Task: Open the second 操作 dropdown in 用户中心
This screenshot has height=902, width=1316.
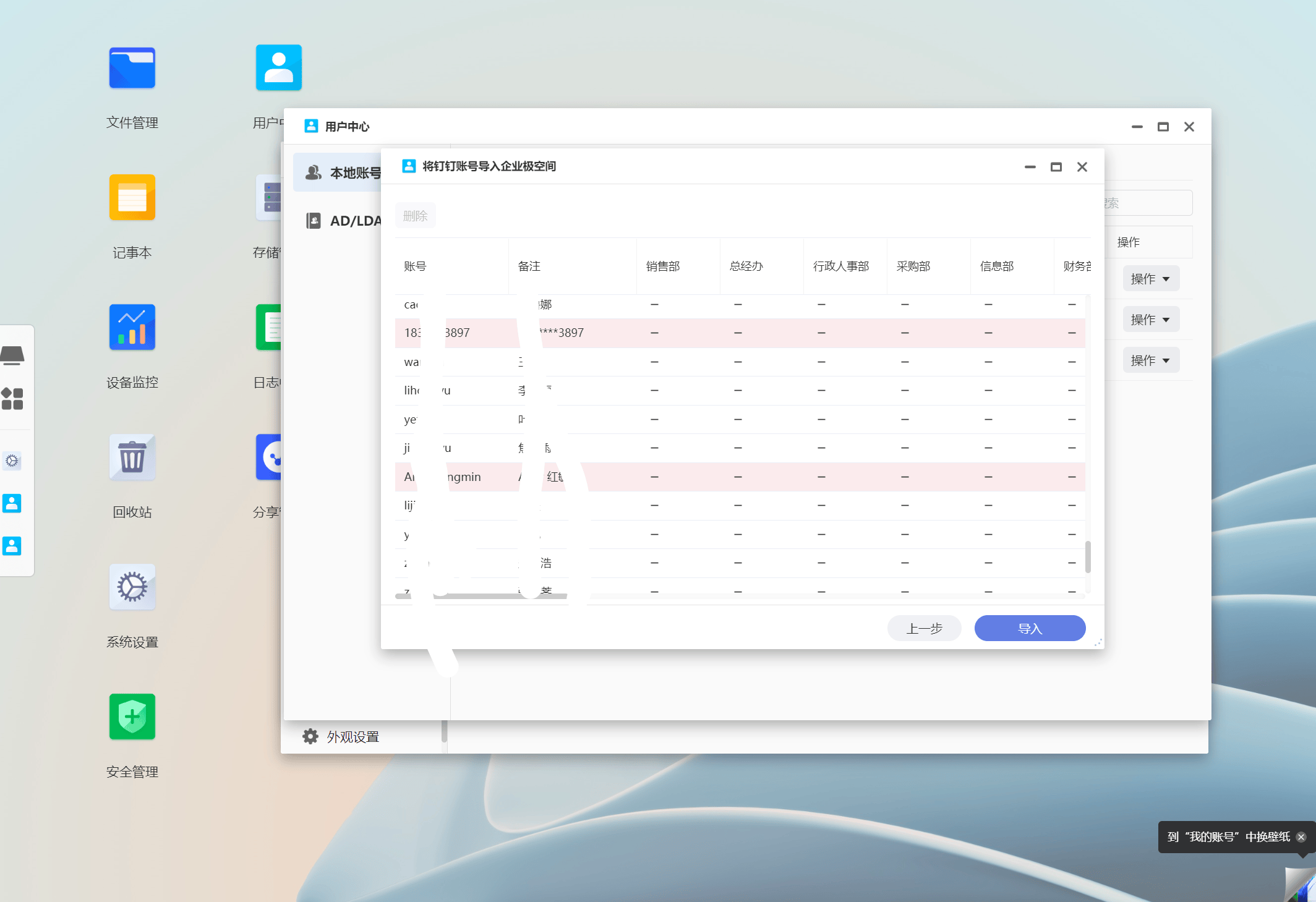Action: click(1151, 320)
